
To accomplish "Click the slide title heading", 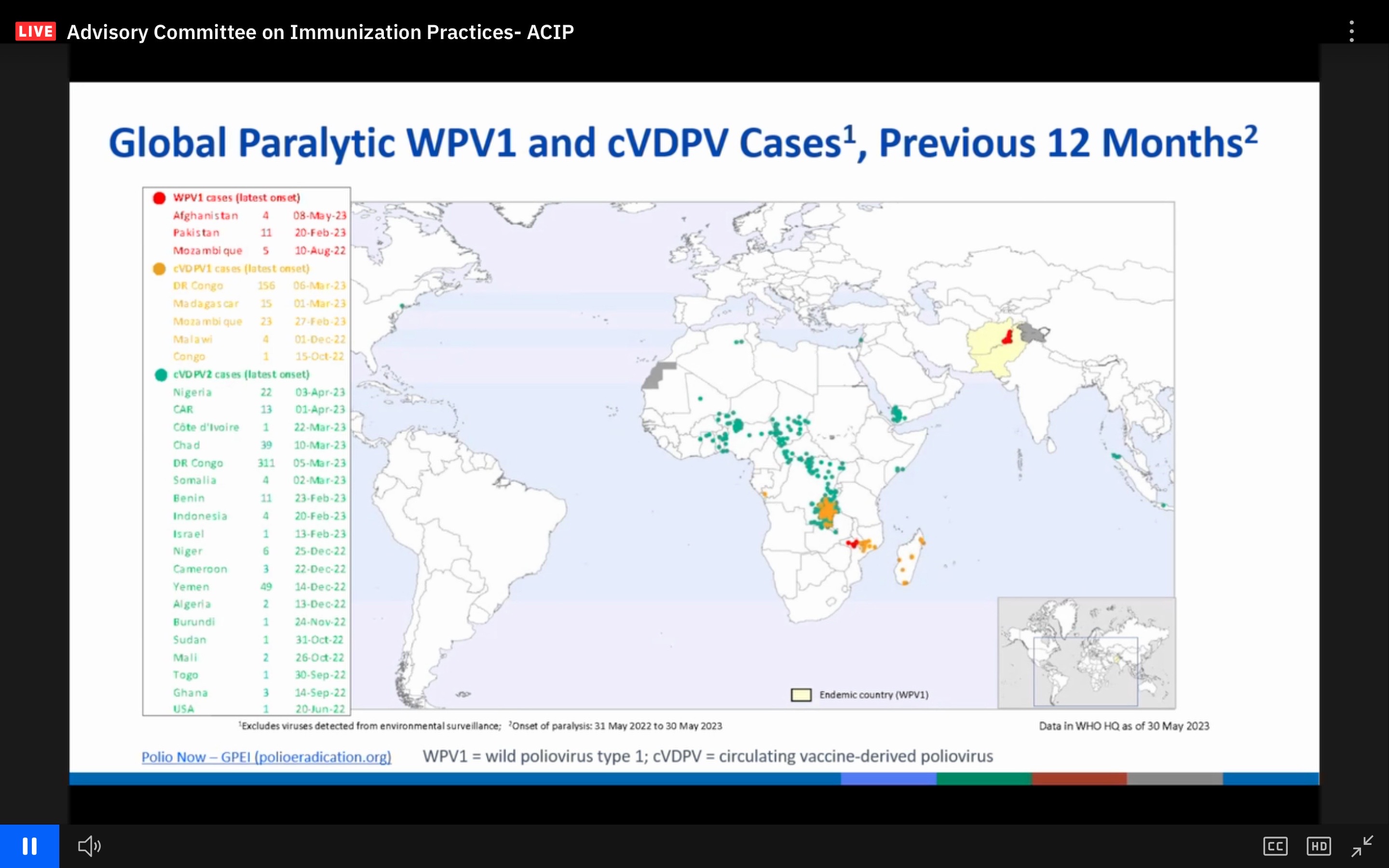I will point(683,142).
